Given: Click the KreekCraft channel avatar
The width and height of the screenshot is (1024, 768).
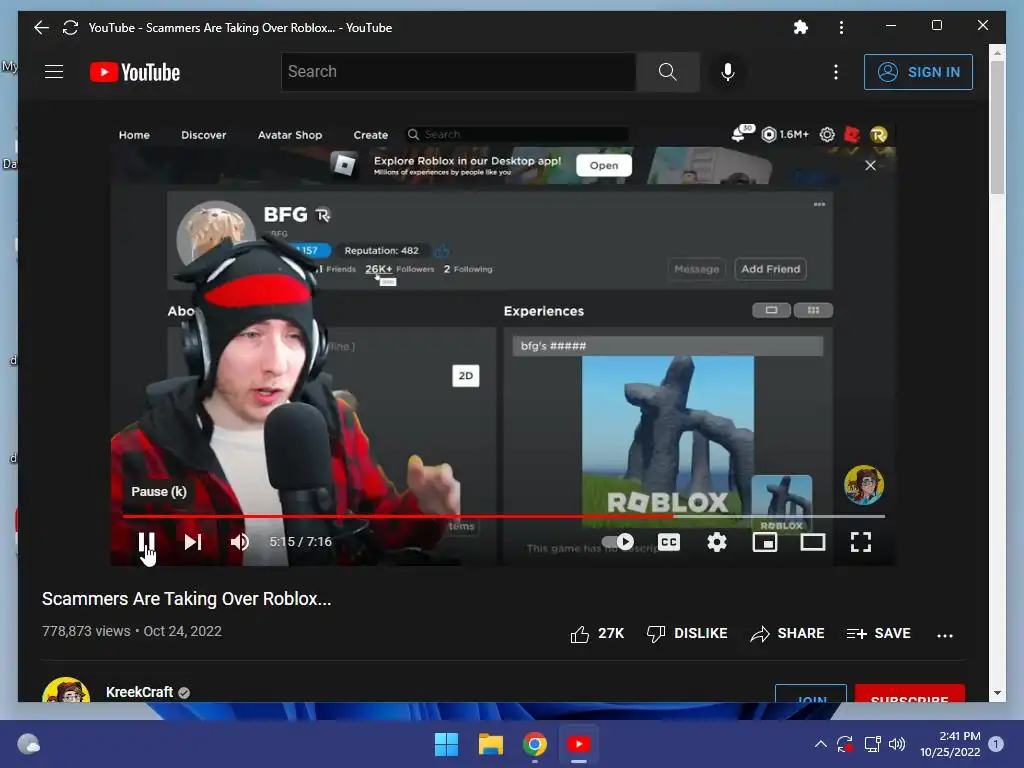Looking at the screenshot, I should click(66, 690).
